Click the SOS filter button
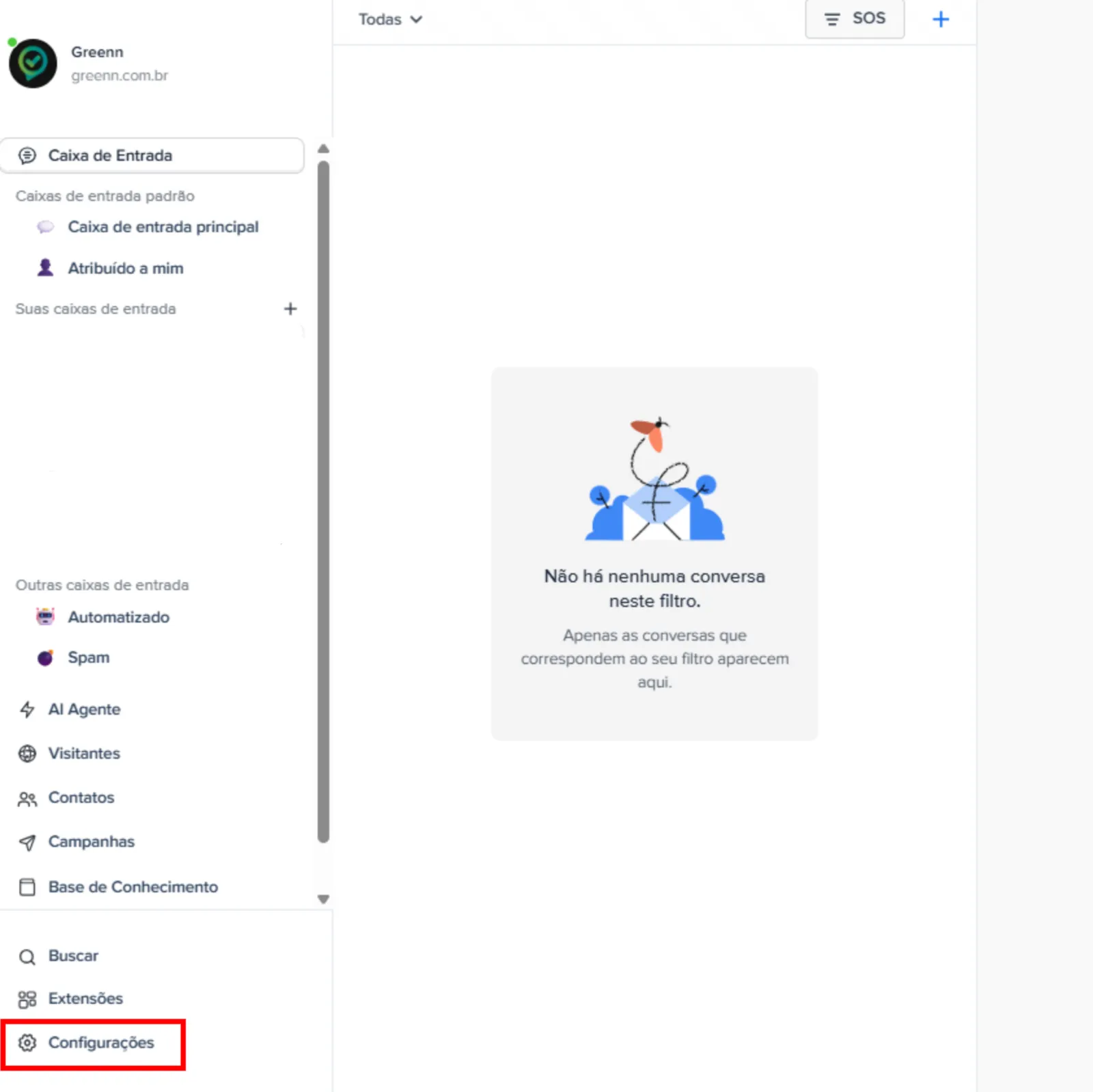Viewport: 1093px width, 1092px height. pos(855,19)
